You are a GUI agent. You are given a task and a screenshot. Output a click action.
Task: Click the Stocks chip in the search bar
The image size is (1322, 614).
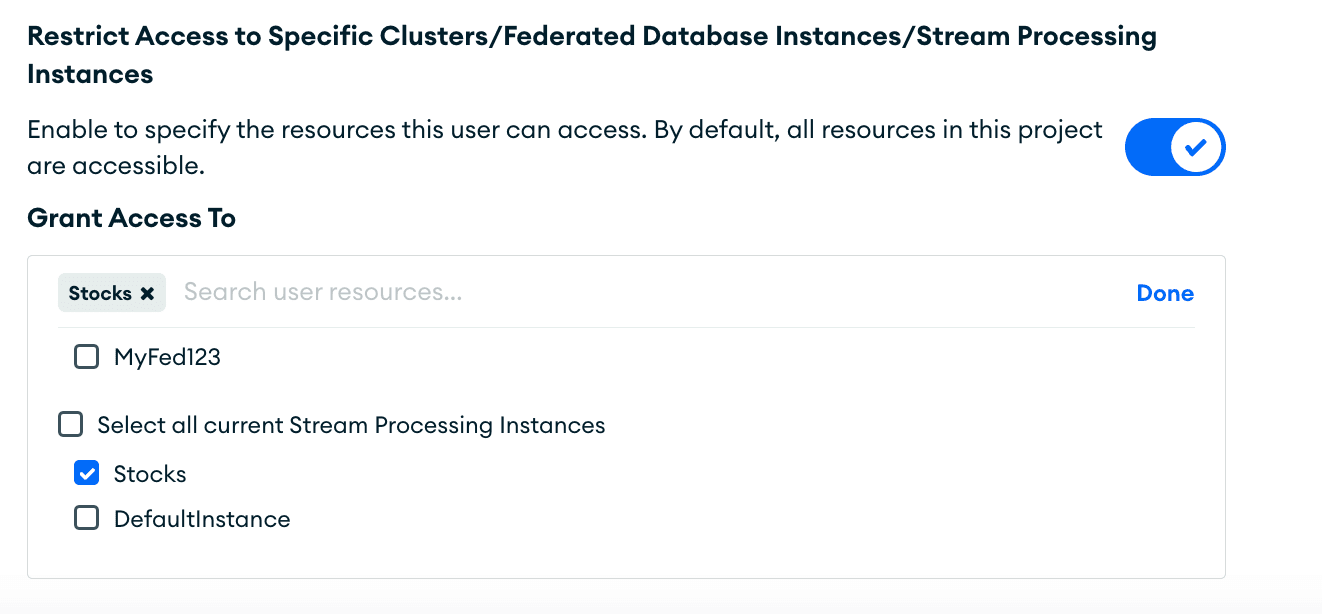[x=100, y=294]
